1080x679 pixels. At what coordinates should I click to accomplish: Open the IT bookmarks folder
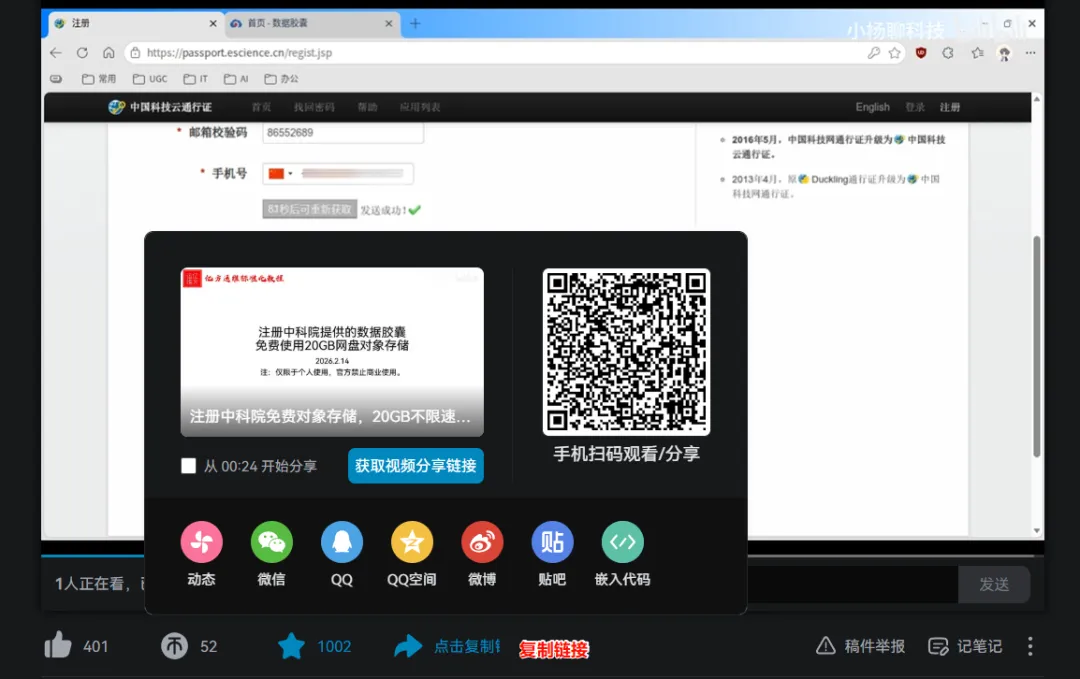[196, 79]
